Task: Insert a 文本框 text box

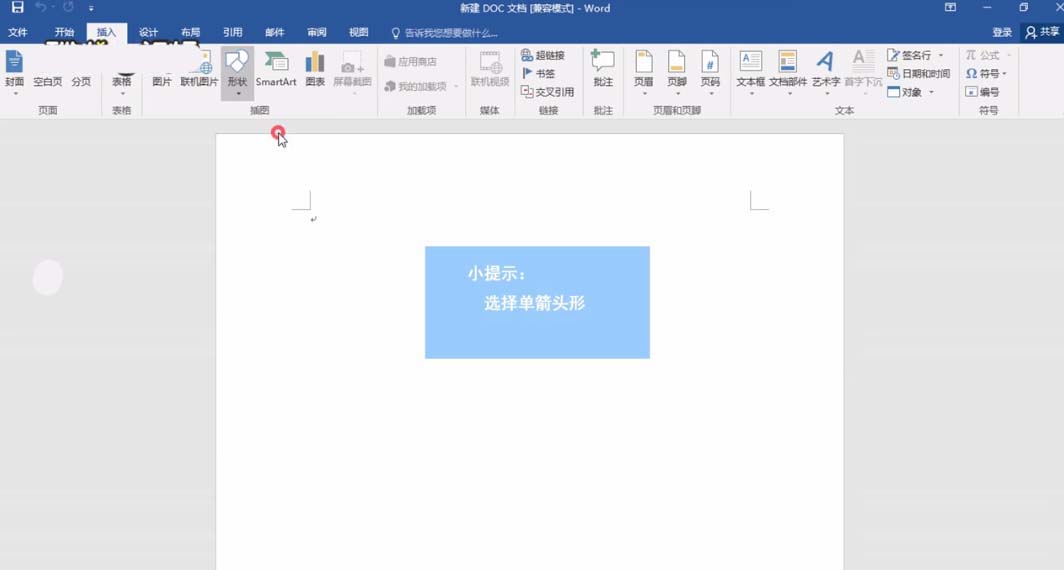Action: click(750, 72)
